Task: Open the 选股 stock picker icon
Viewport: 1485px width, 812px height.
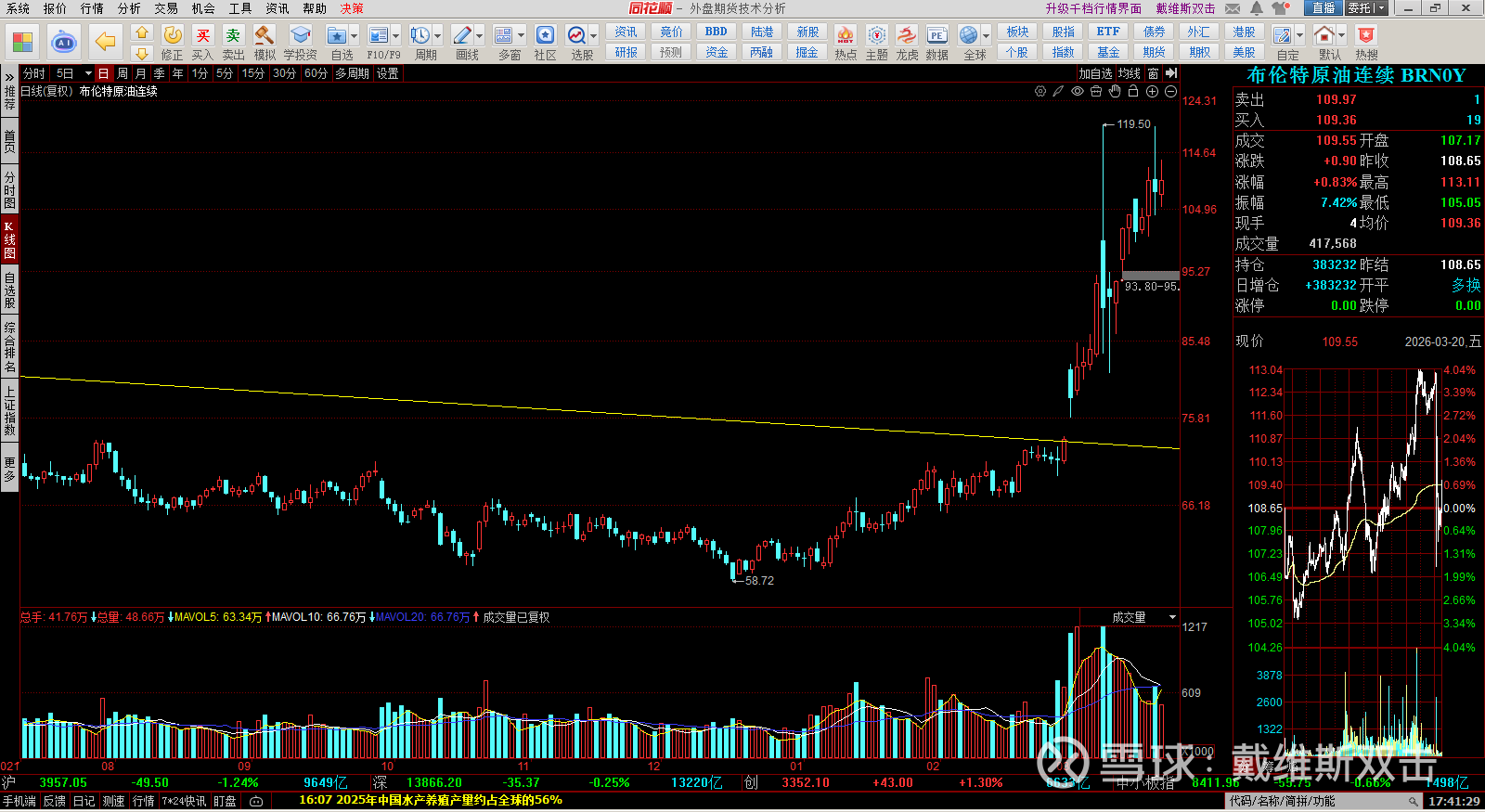Action: (576, 36)
